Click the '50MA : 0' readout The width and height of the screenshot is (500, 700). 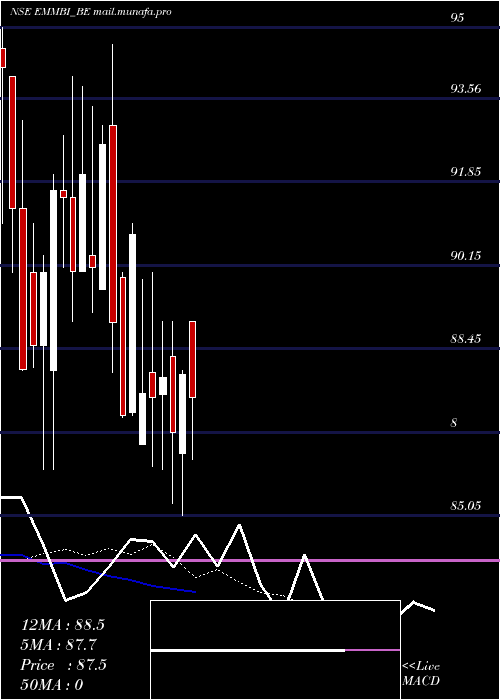click(52, 685)
